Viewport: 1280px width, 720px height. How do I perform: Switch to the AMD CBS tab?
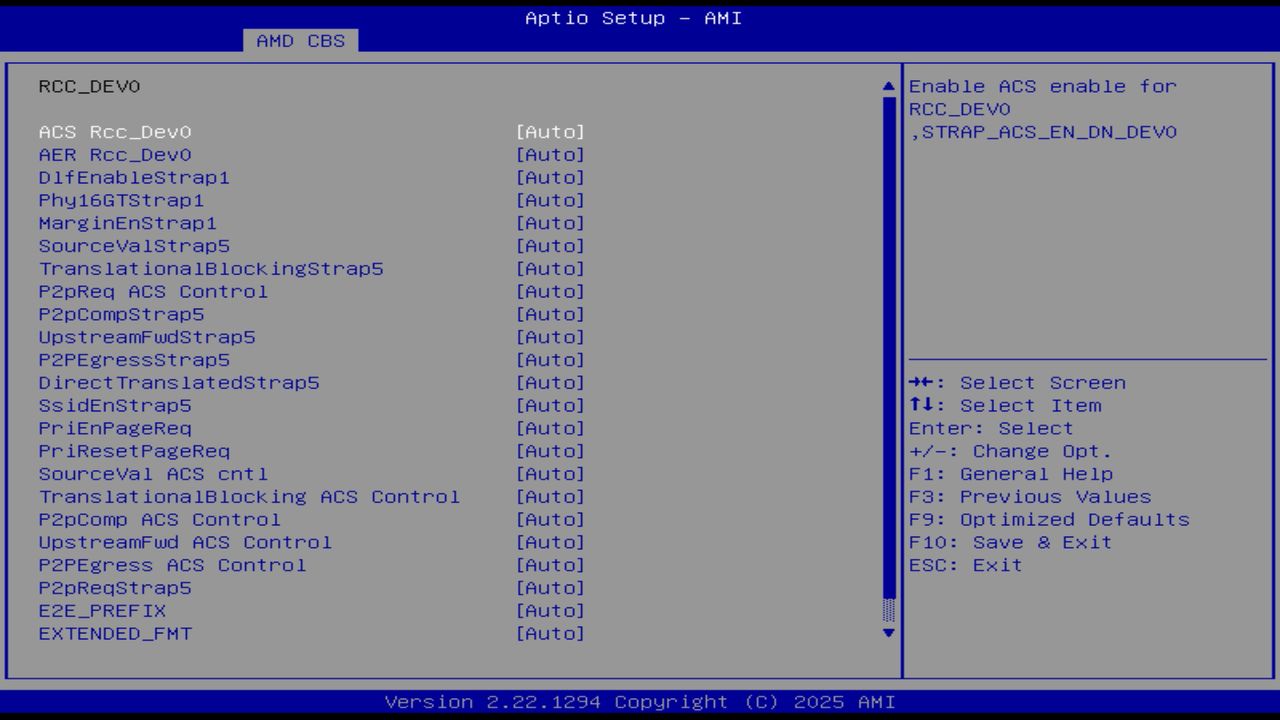tap(299, 41)
